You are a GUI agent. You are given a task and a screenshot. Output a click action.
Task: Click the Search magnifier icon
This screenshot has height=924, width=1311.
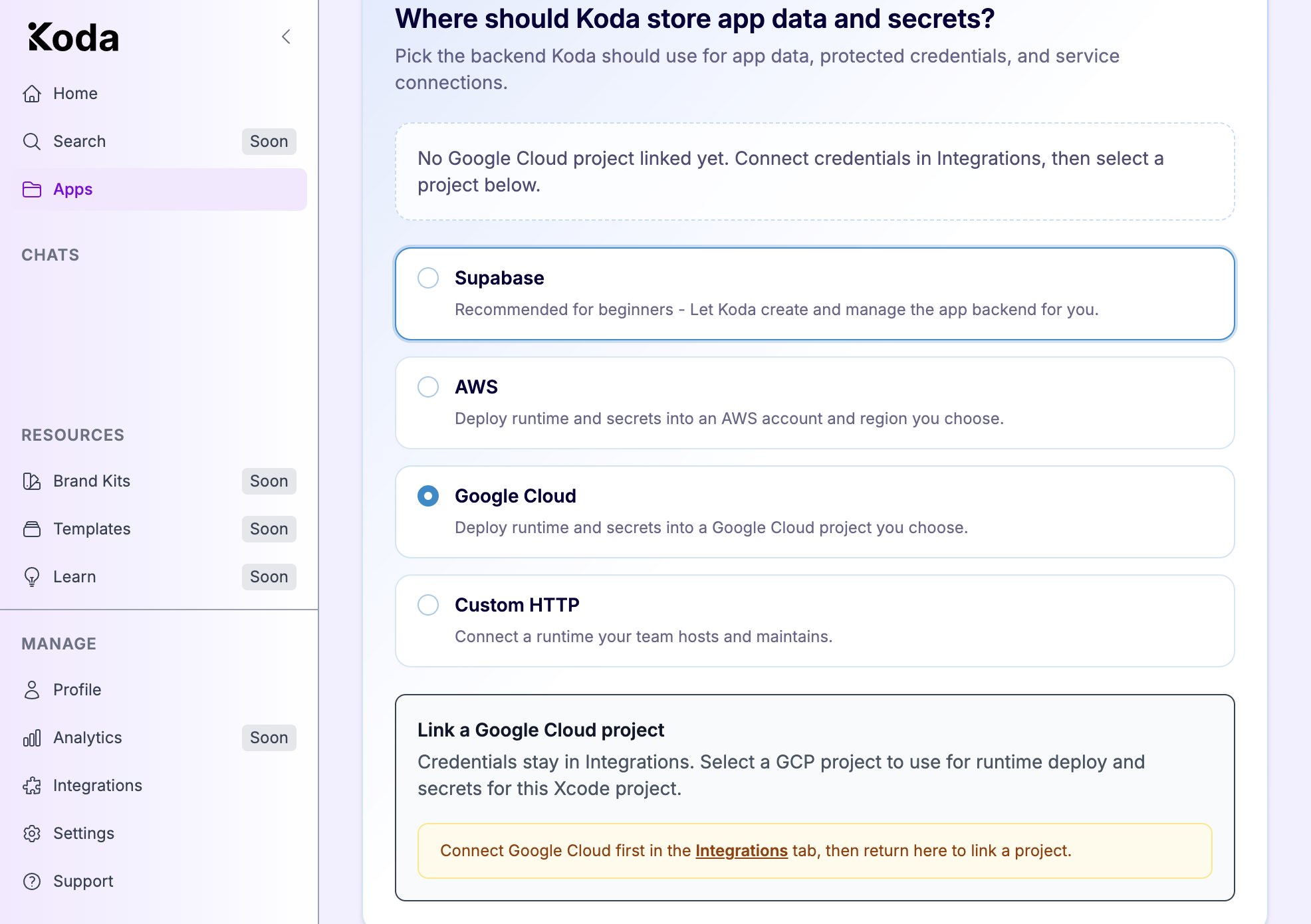coord(32,142)
